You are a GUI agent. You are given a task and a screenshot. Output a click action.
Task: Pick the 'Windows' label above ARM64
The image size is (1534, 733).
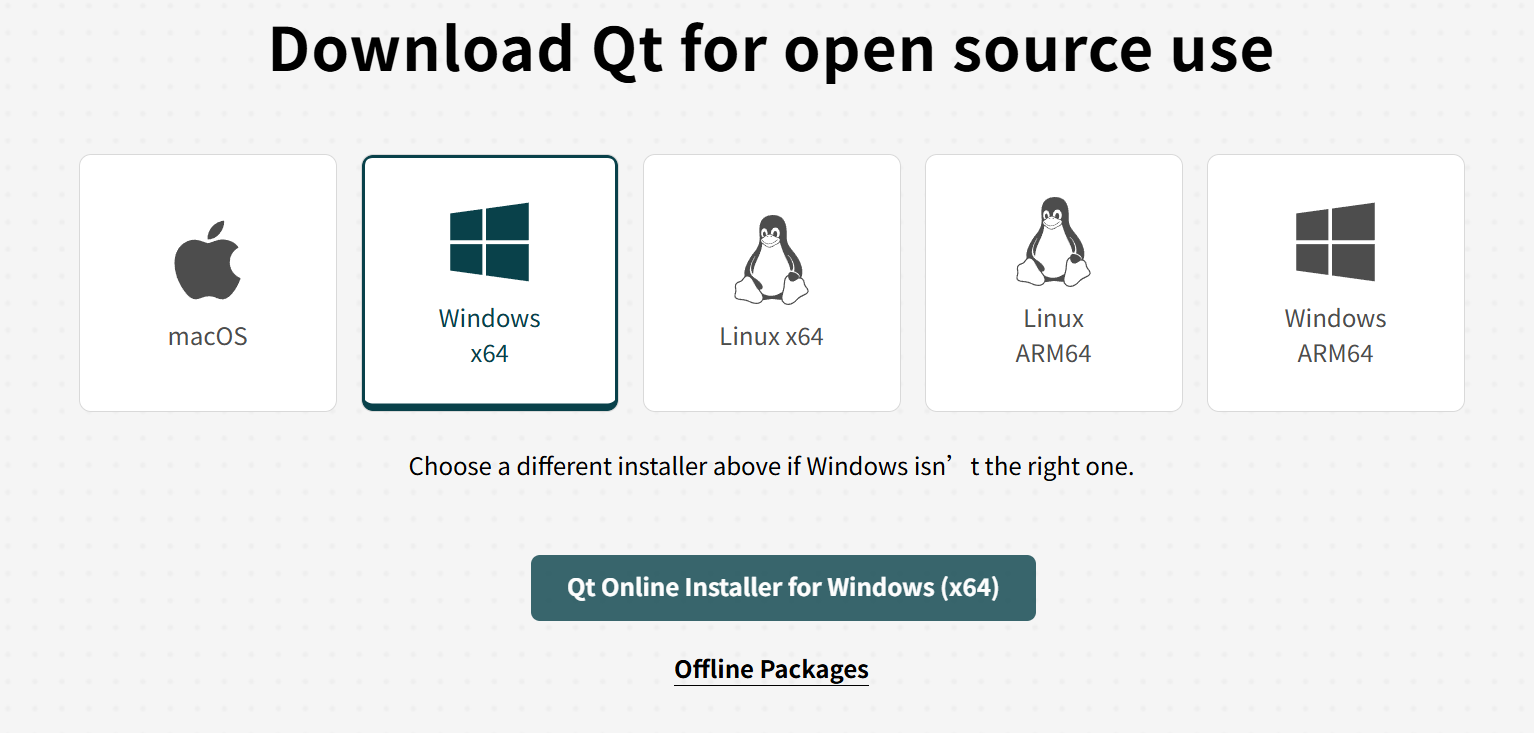pos(1336,318)
